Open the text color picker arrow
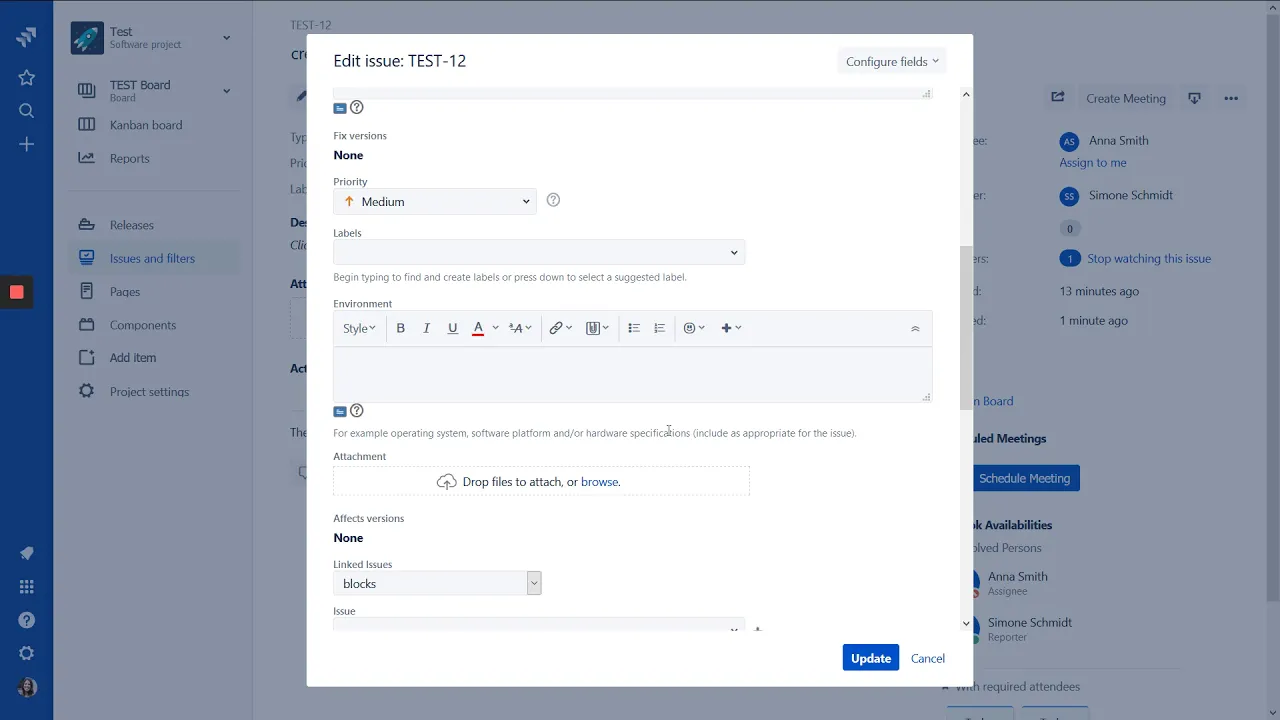Viewport: 1280px width, 720px height. (x=495, y=328)
